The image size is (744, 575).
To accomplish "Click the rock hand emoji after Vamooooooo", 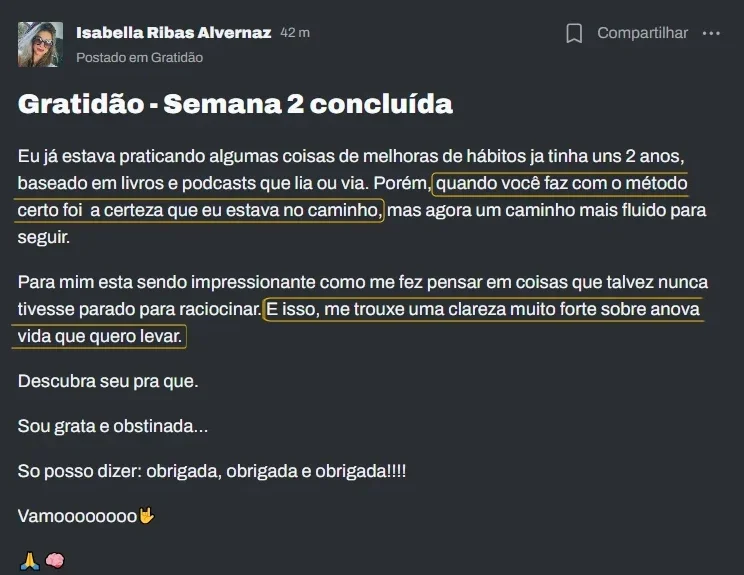I will coord(146,516).
